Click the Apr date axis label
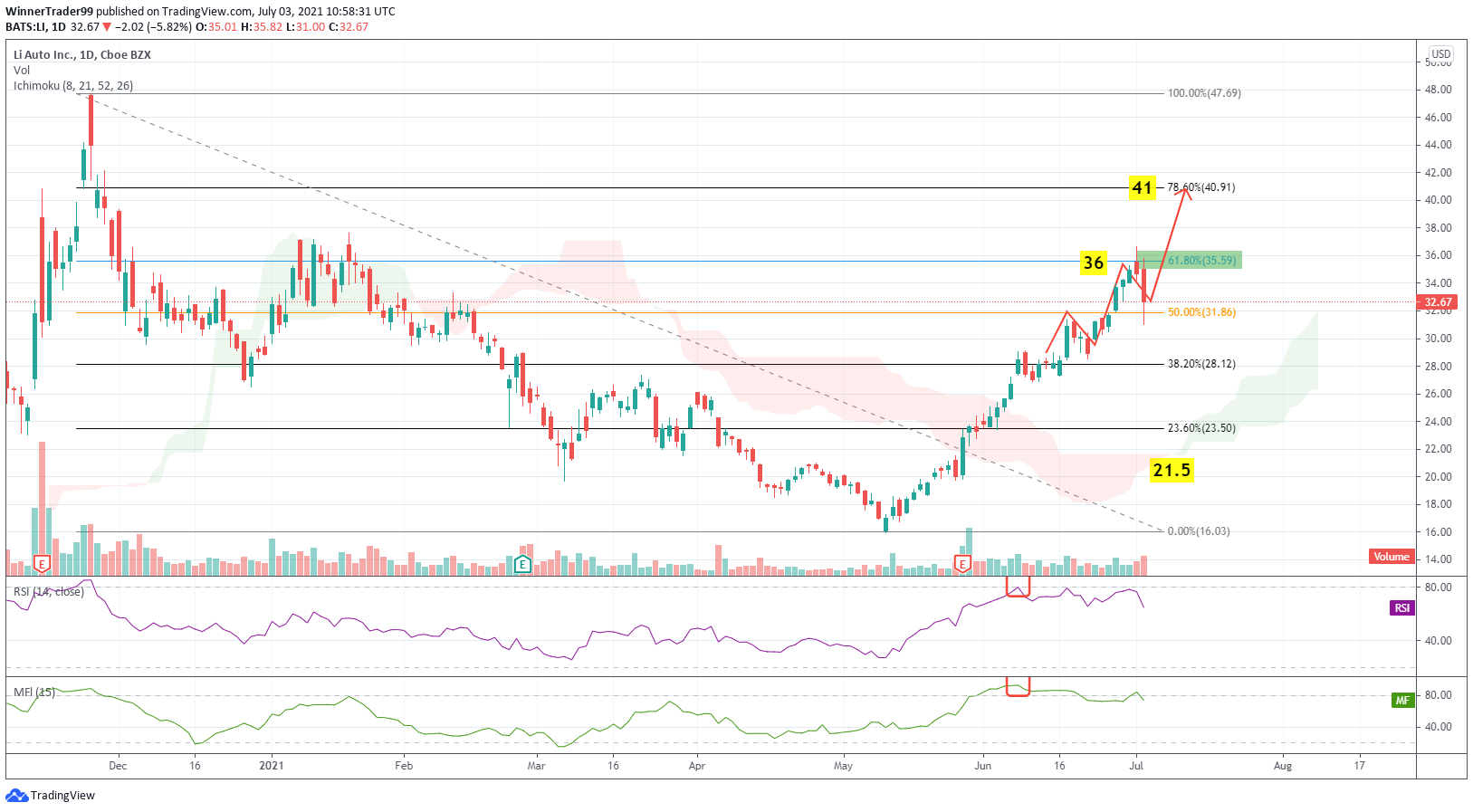Viewport: 1473px width, 812px height. tap(697, 766)
